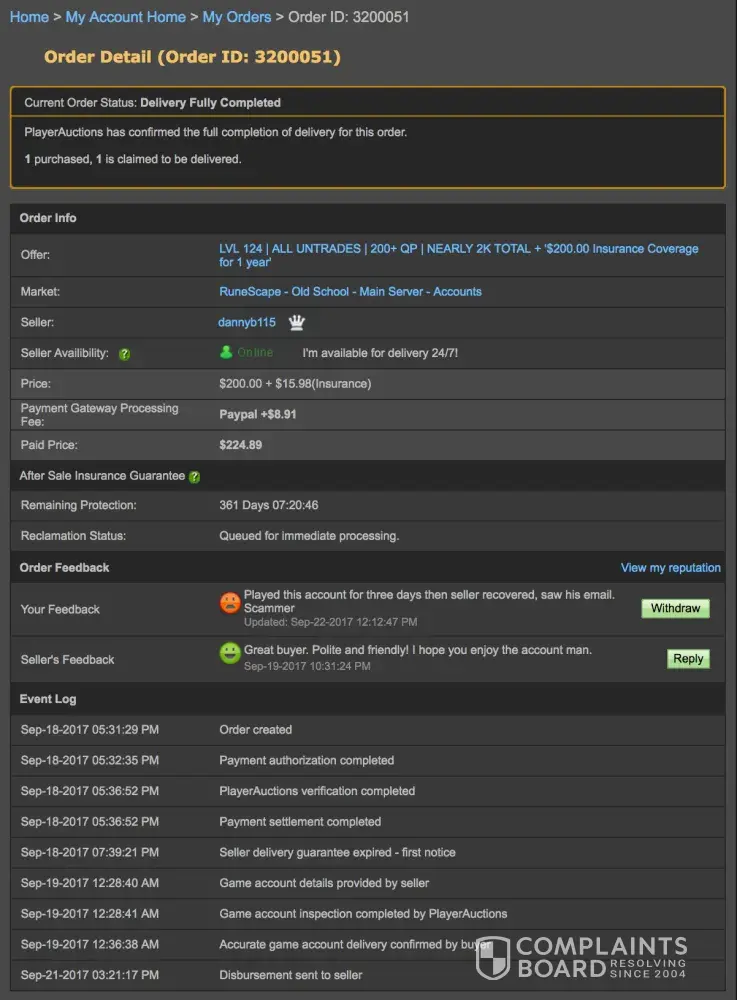737x1000 pixels.
Task: Open the Home breadcrumb link
Action: coord(29,17)
